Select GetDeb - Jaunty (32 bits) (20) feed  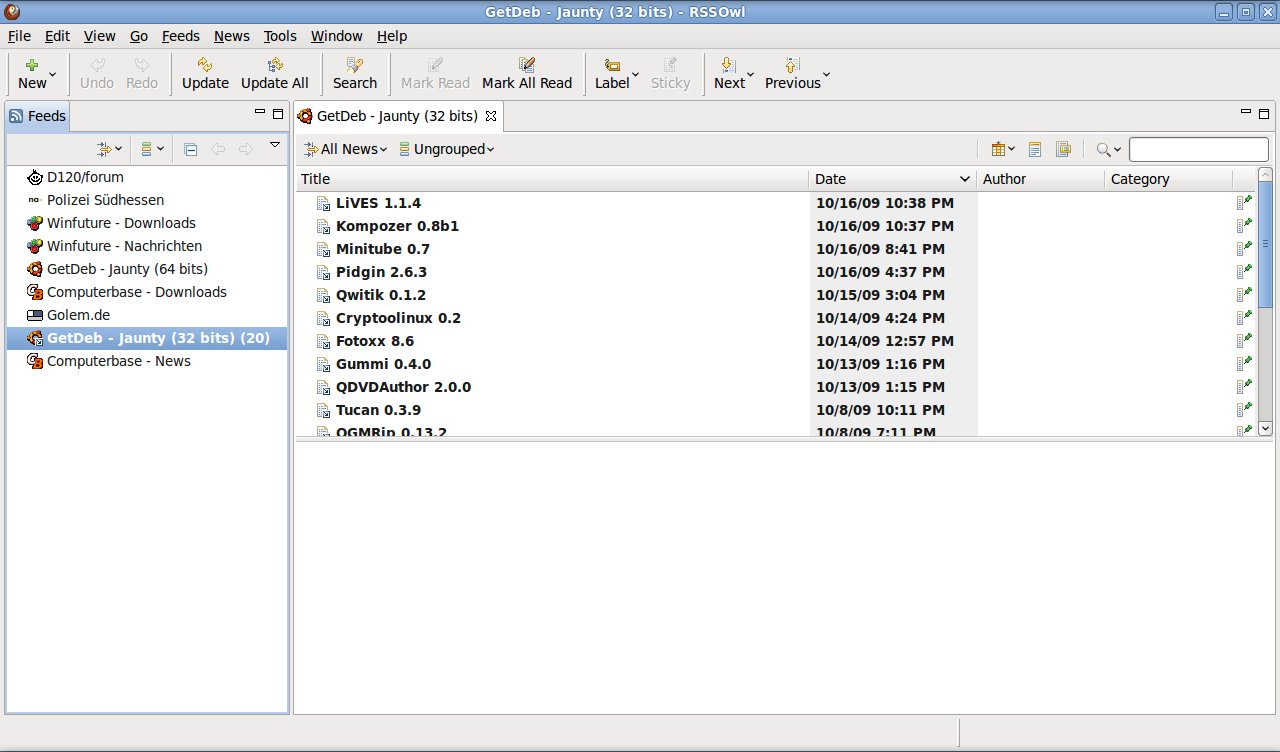click(x=148, y=338)
